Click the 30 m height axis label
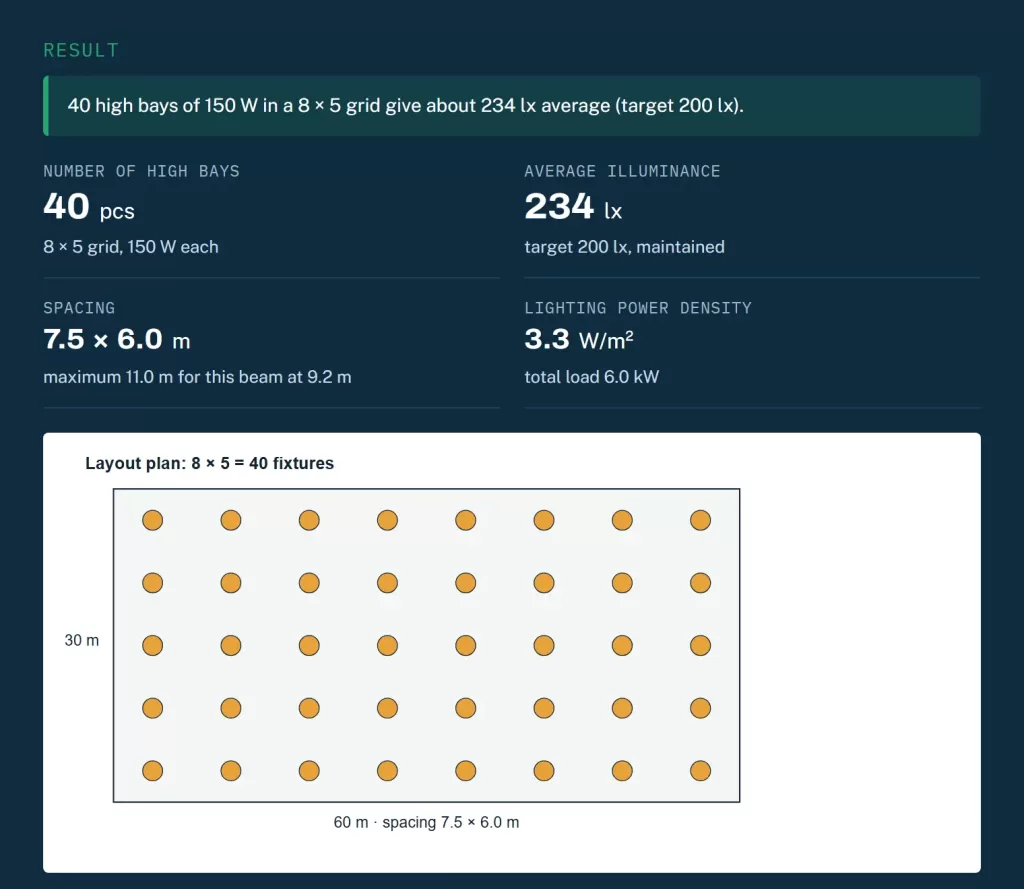 coord(82,640)
